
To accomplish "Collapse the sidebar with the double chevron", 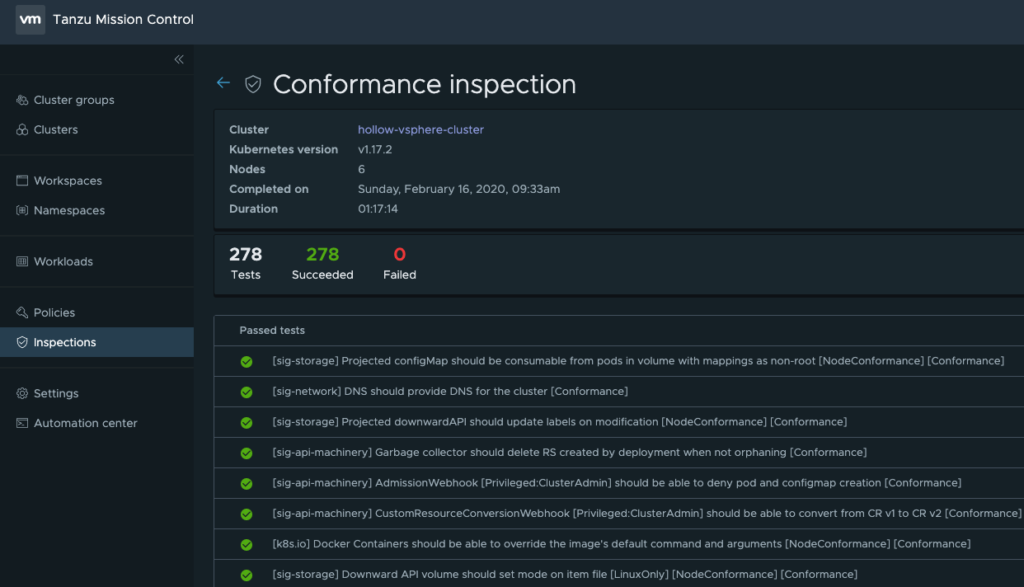I will click(x=179, y=60).
